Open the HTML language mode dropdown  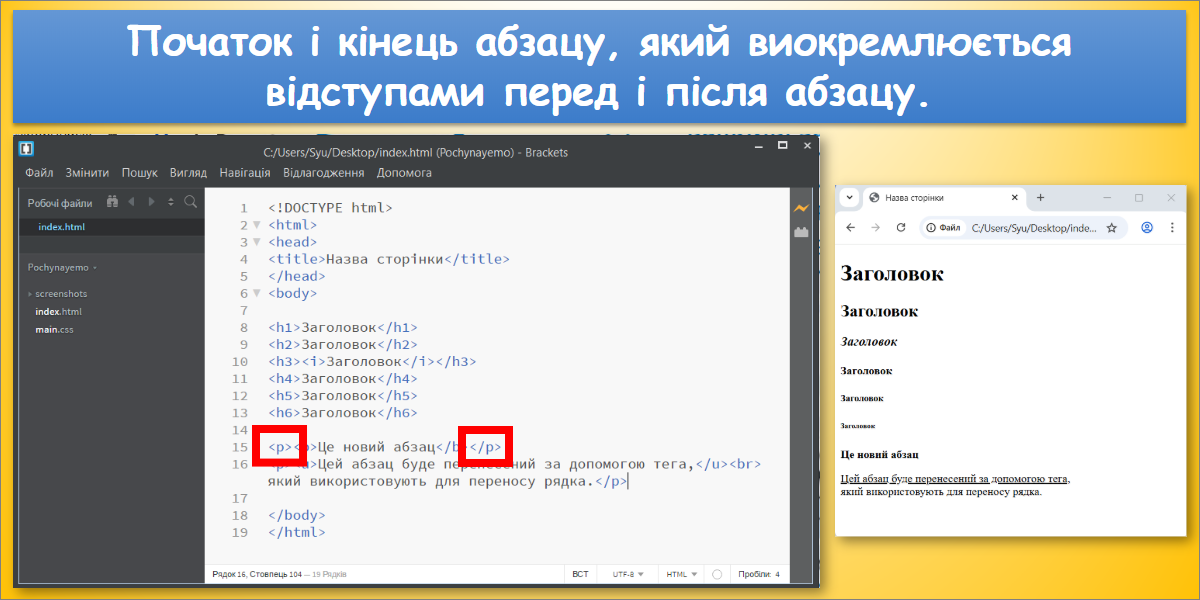682,574
